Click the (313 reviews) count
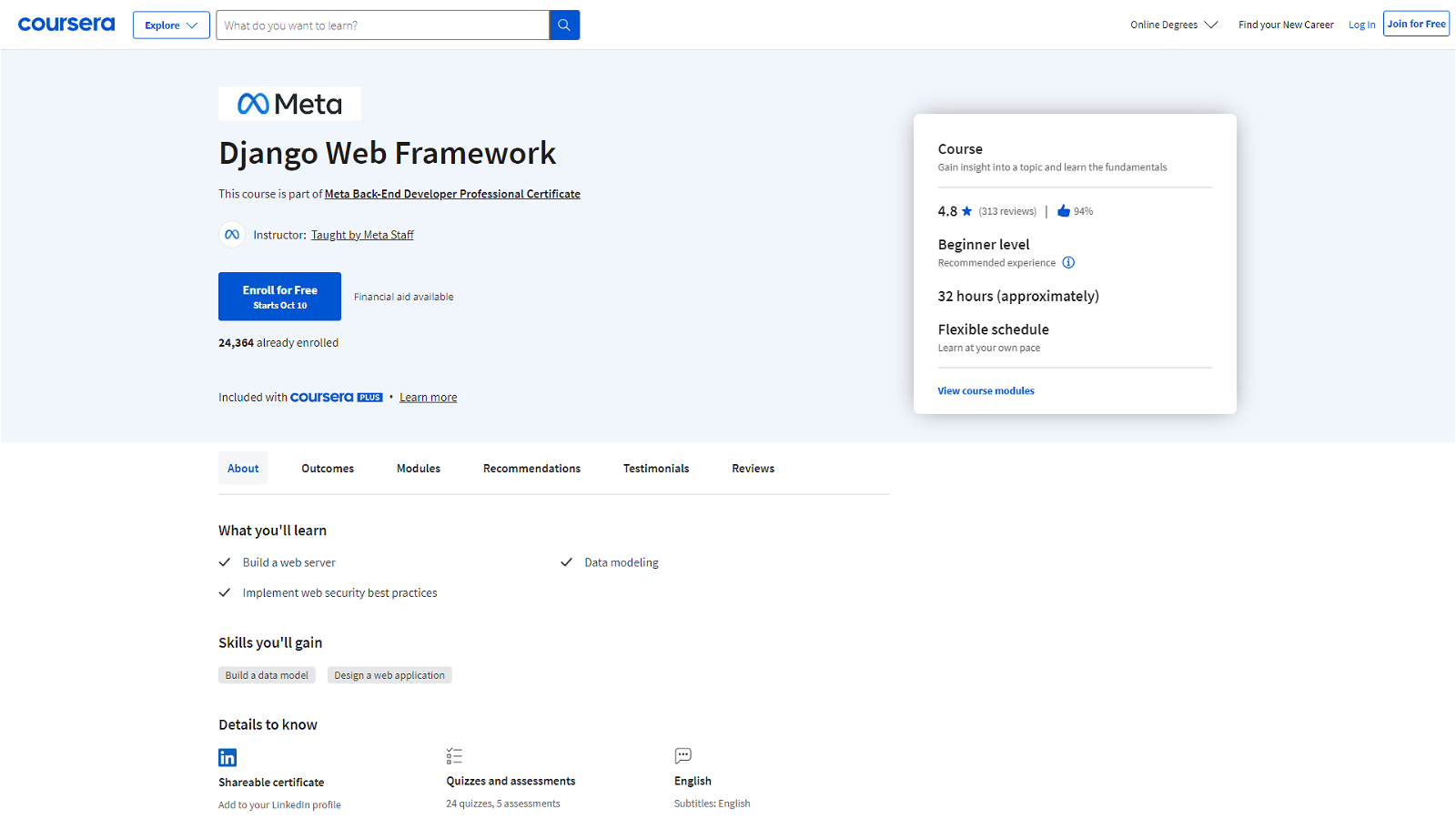 (1007, 211)
